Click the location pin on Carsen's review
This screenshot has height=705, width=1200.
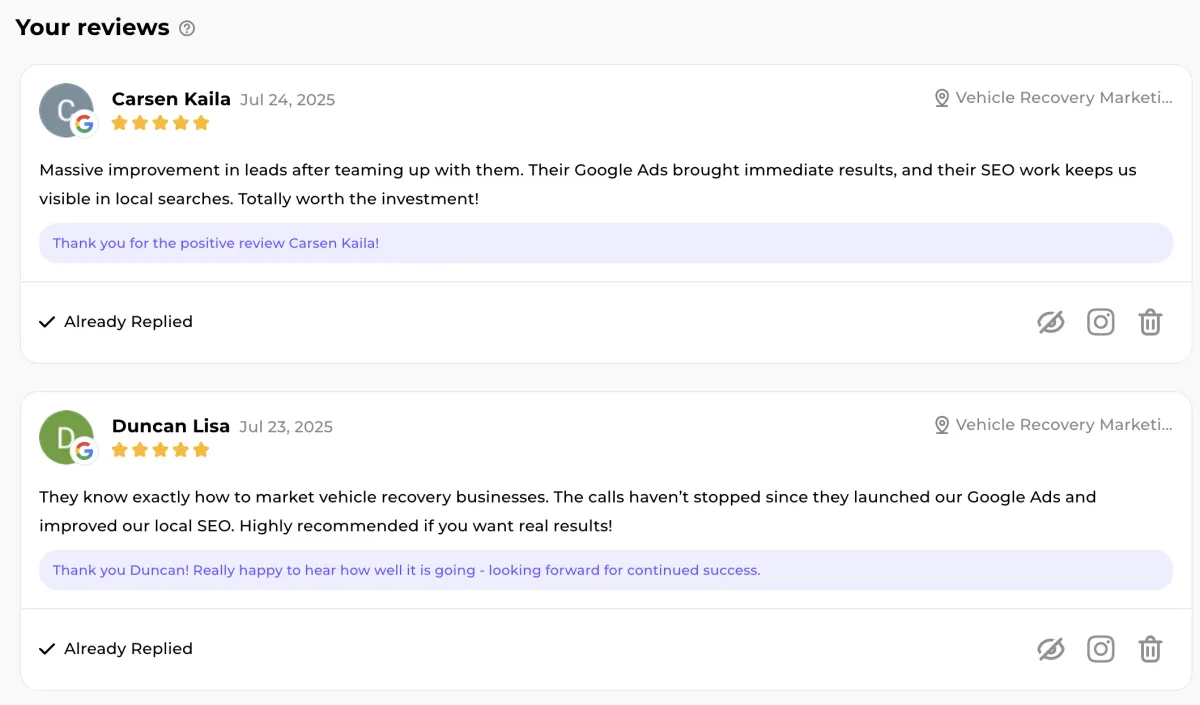[x=941, y=98]
